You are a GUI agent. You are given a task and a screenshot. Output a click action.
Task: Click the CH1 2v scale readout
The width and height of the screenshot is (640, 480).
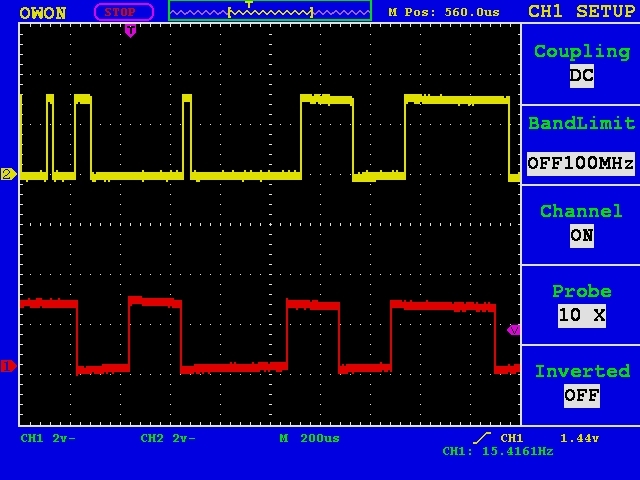pos(48,438)
